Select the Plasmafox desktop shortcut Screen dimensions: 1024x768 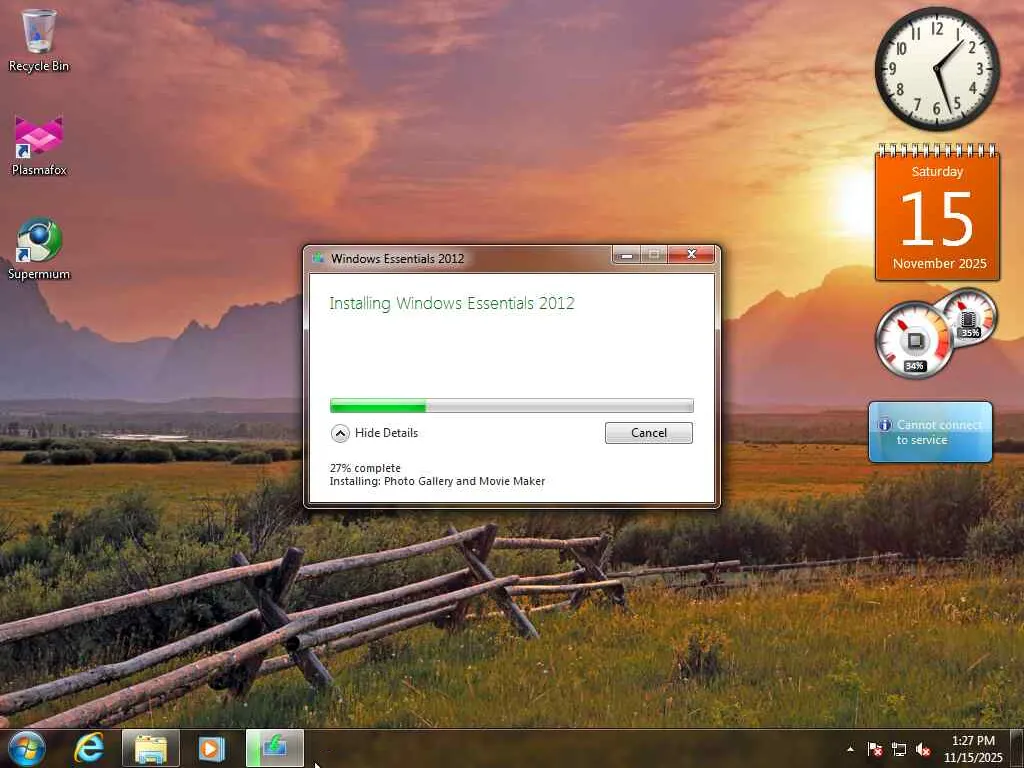[39, 145]
